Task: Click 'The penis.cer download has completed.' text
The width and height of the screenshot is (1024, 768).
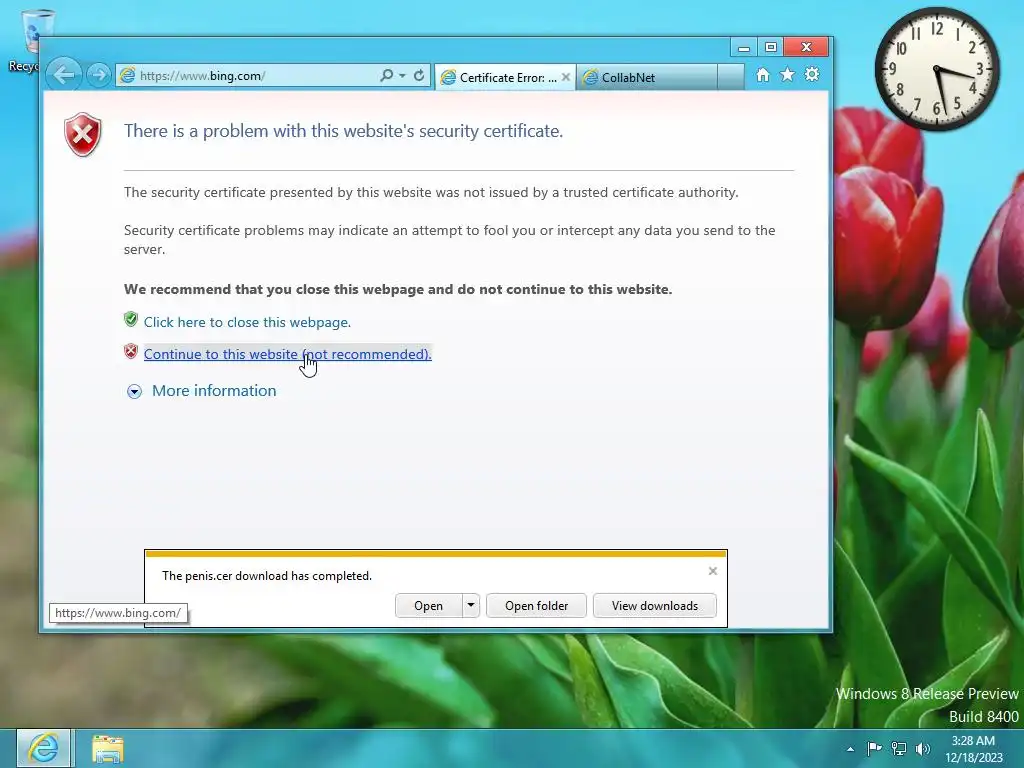Action: [x=266, y=575]
